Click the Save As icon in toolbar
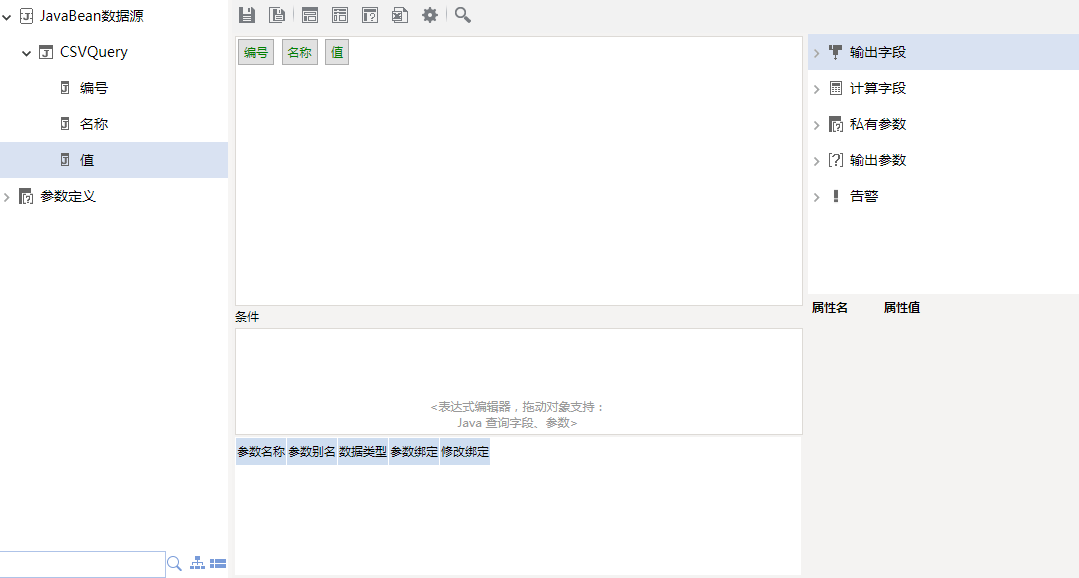Image resolution: width=1079 pixels, height=578 pixels. click(x=277, y=14)
